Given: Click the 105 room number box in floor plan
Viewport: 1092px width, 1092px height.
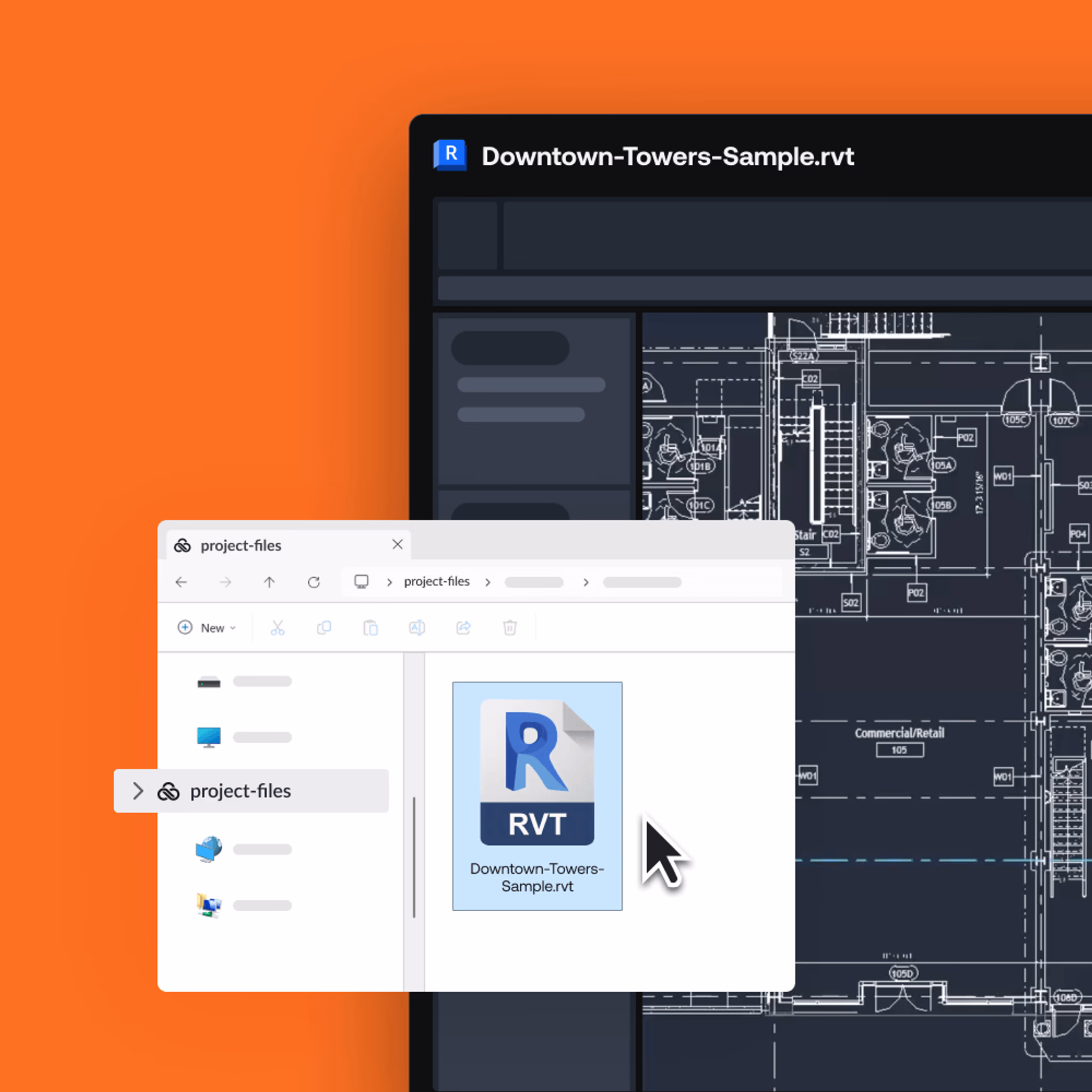Looking at the screenshot, I should pyautogui.click(x=900, y=750).
